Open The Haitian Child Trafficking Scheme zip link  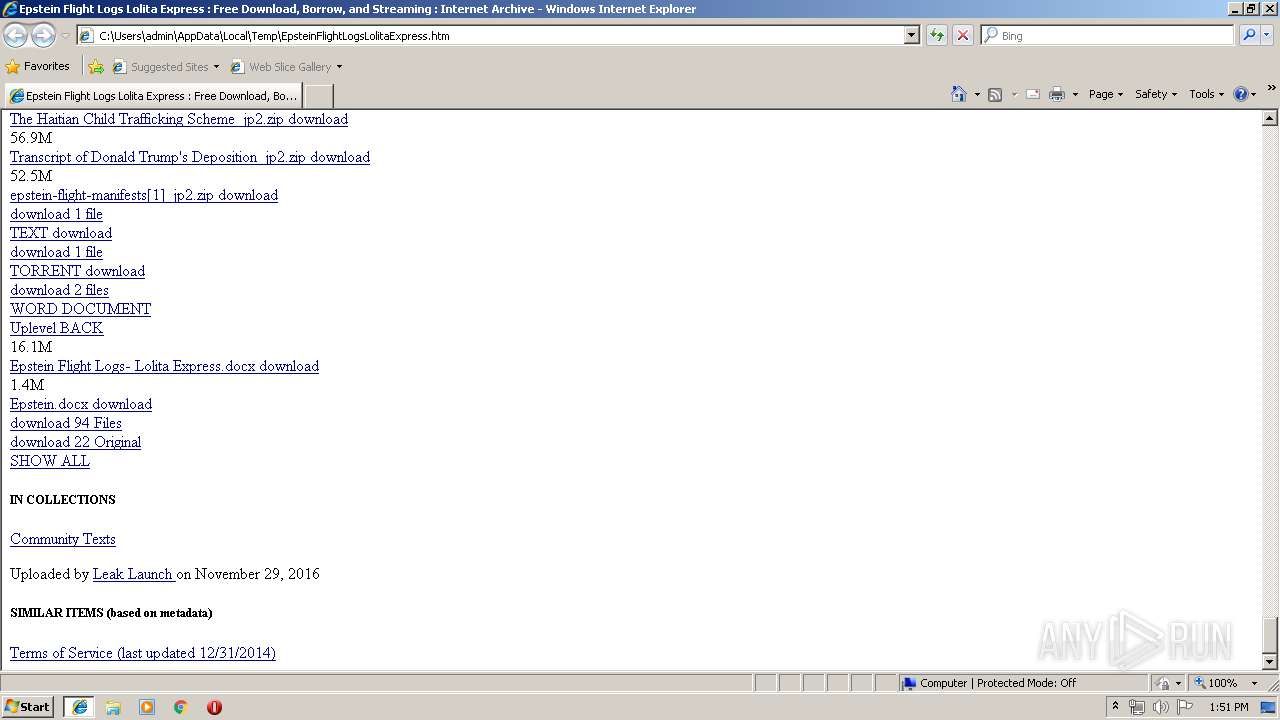[x=179, y=119]
